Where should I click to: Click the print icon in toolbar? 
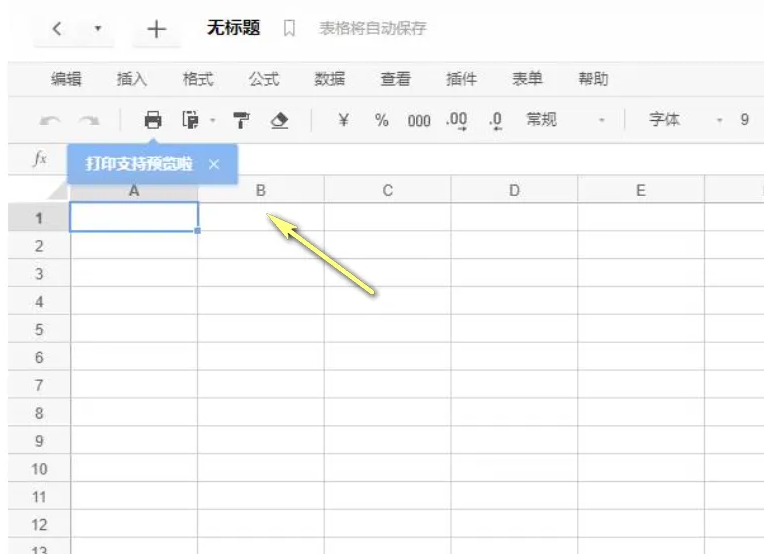click(x=153, y=120)
